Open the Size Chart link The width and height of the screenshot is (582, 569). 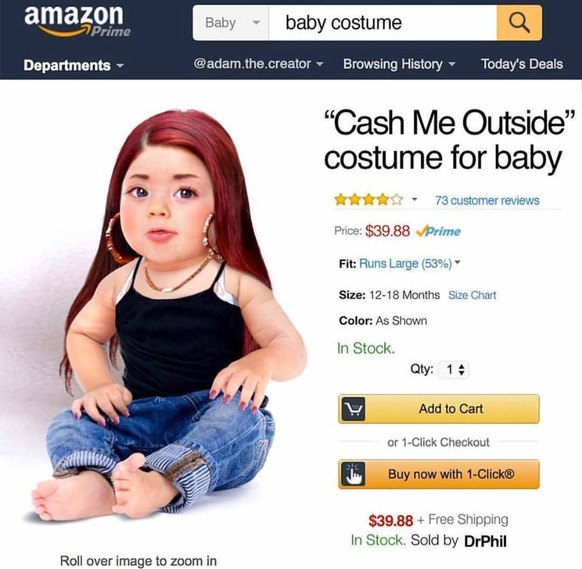tap(472, 295)
